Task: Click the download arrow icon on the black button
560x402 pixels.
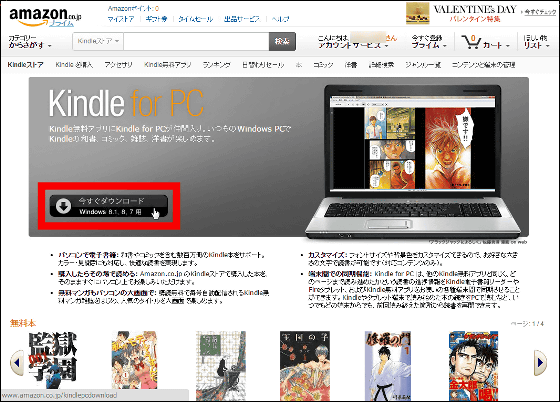Action: point(64,206)
